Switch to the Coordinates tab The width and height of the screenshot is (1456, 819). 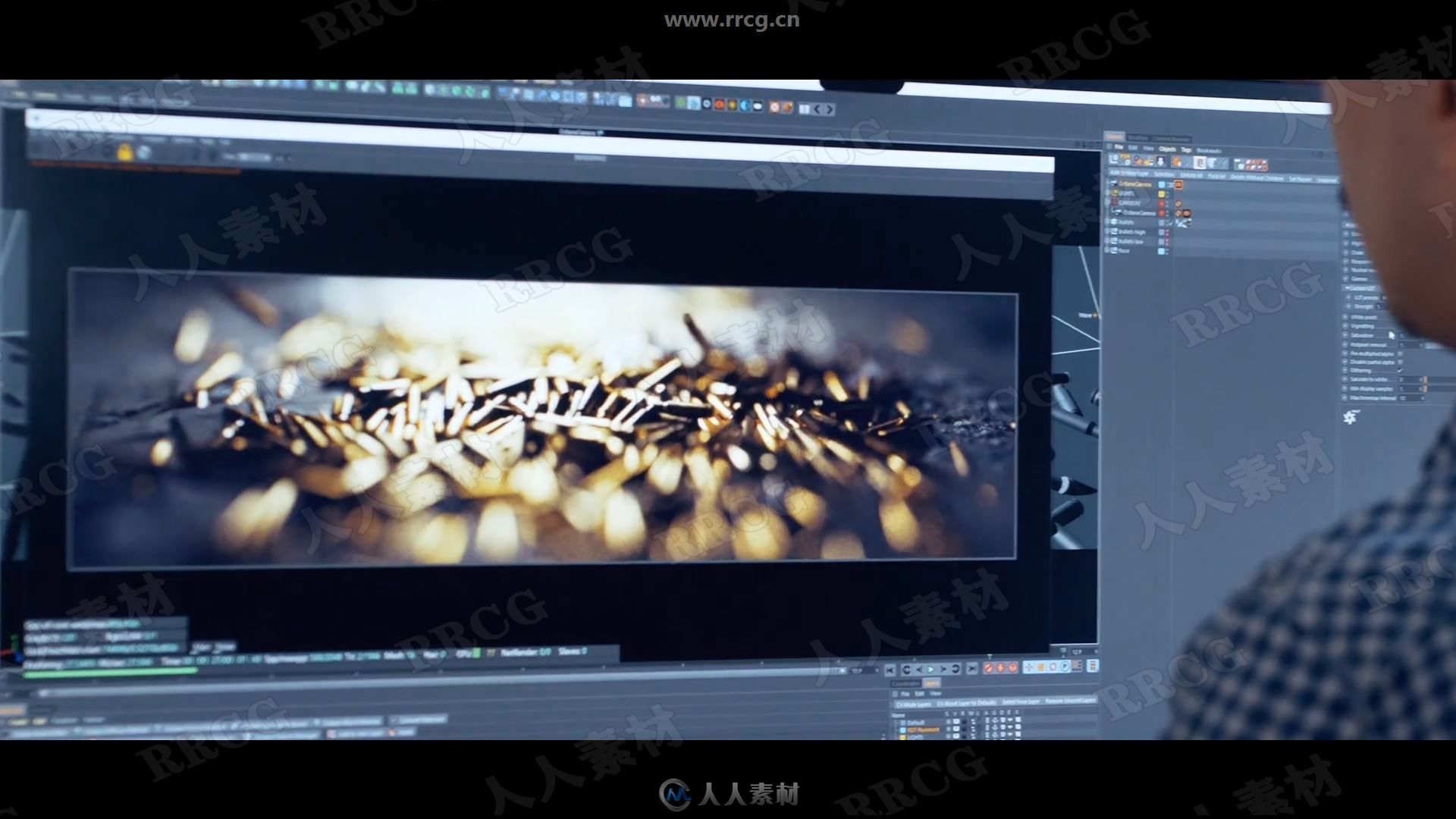(x=905, y=683)
